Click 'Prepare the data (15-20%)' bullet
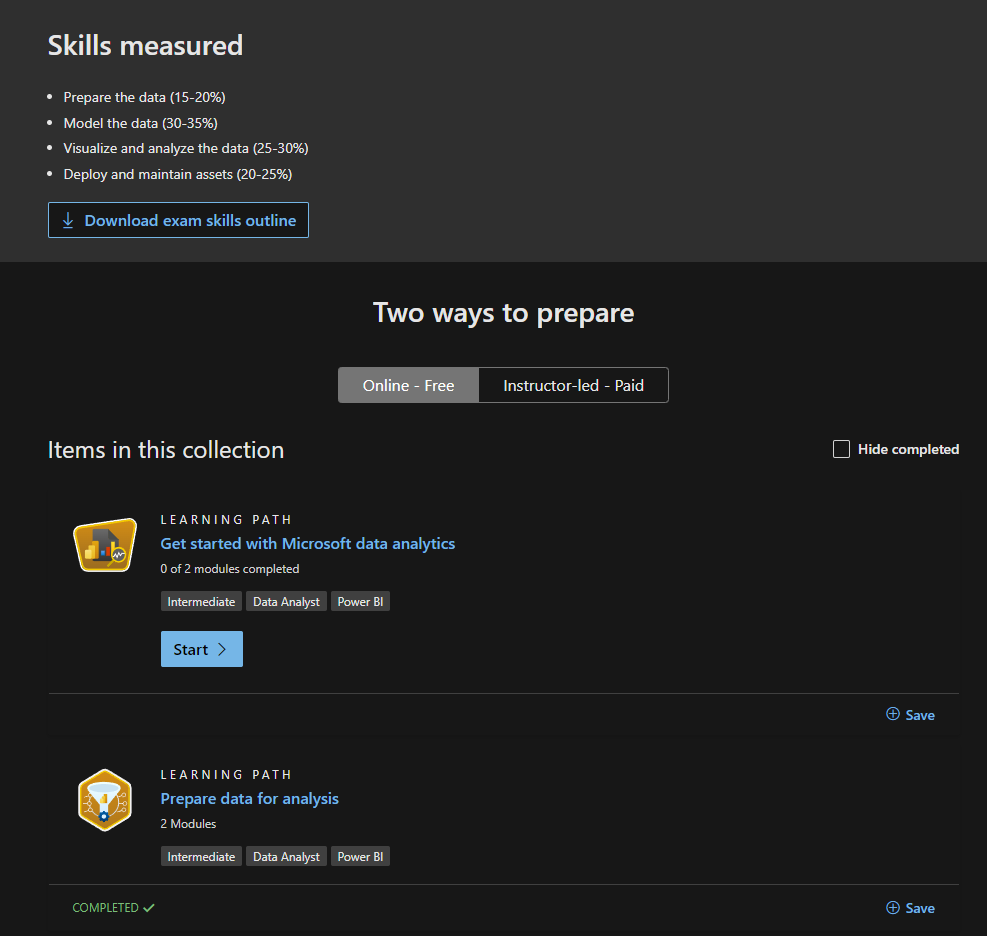 [144, 97]
